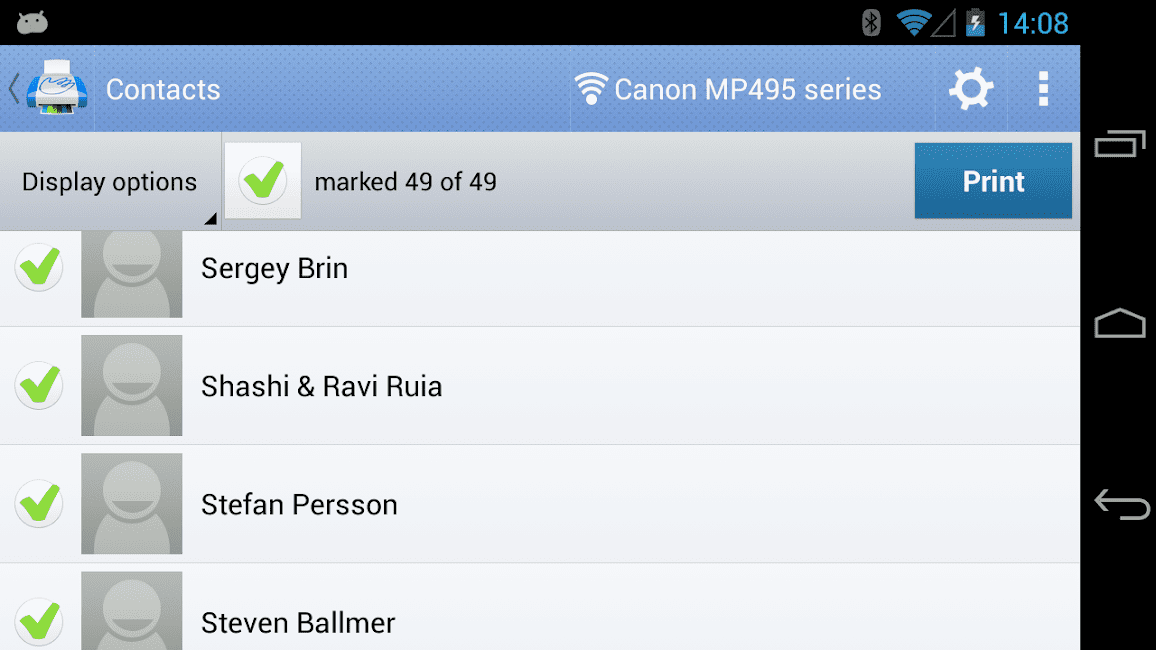Tap Sergey Brin's avatar thumbnail
Screen dimensions: 1156x650
point(131,274)
